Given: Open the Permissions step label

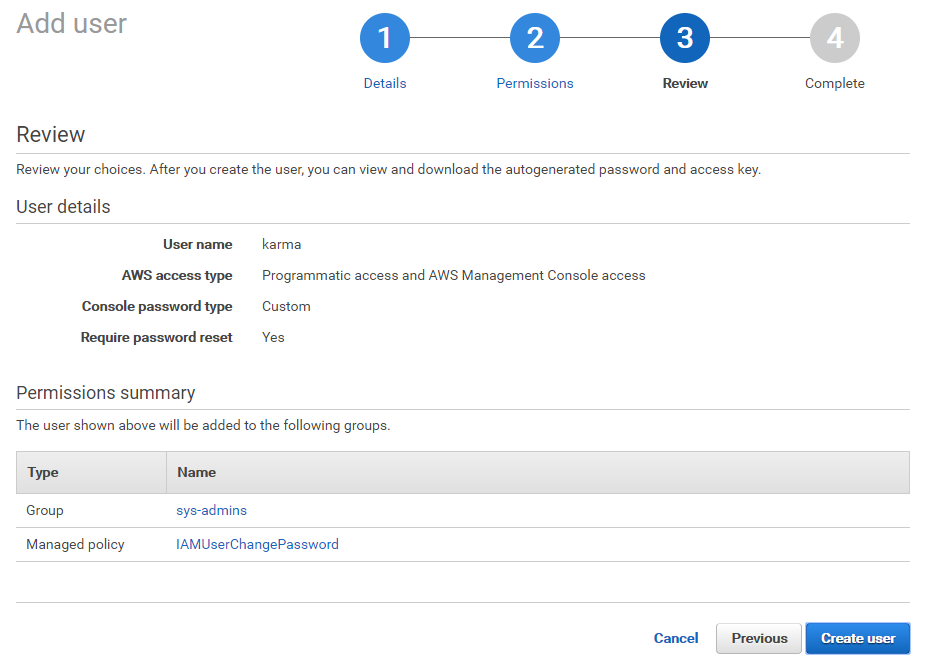Looking at the screenshot, I should (x=535, y=84).
